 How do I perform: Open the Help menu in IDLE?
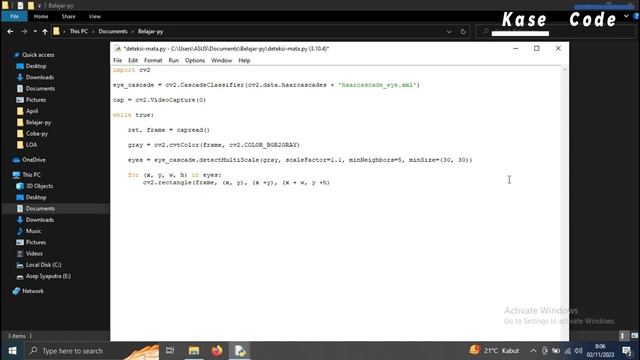pyautogui.click(x=244, y=60)
